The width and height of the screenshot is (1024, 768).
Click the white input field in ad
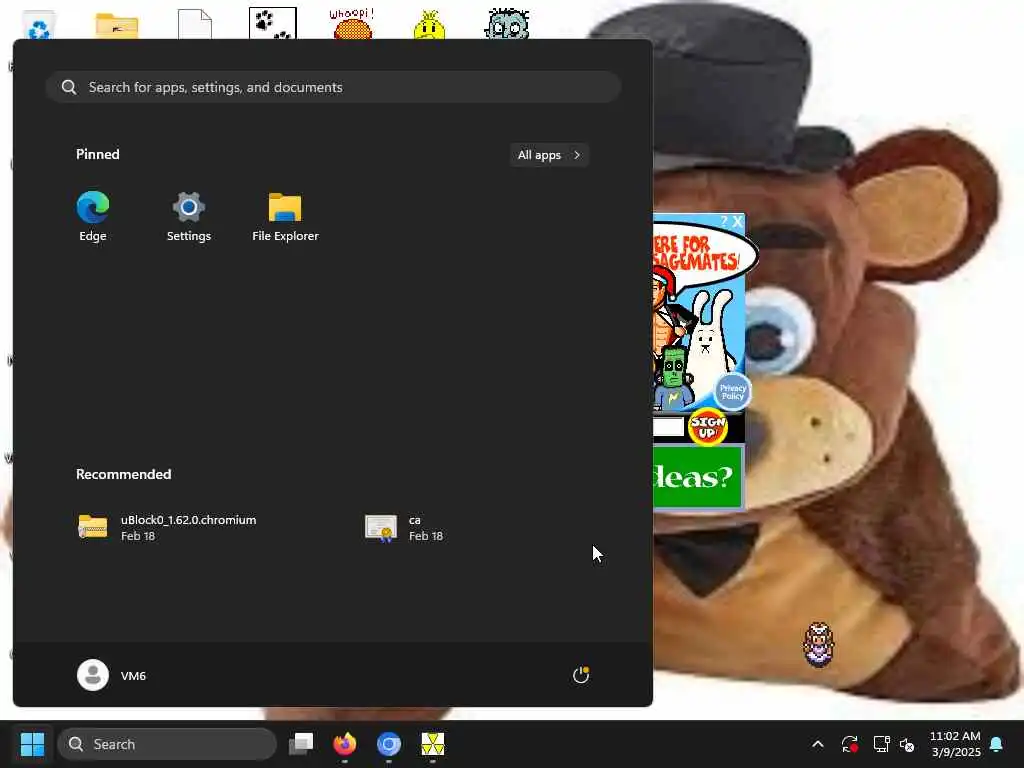point(668,427)
